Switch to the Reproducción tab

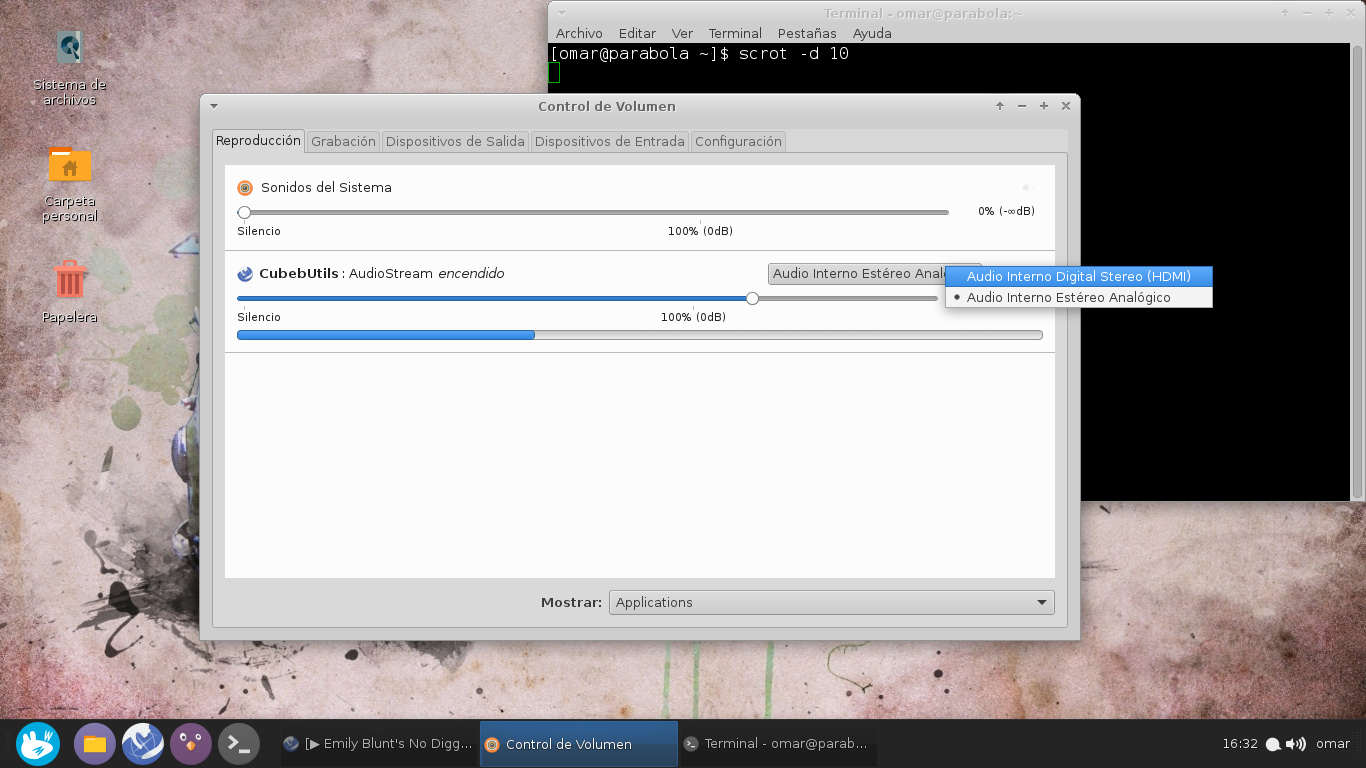[258, 141]
